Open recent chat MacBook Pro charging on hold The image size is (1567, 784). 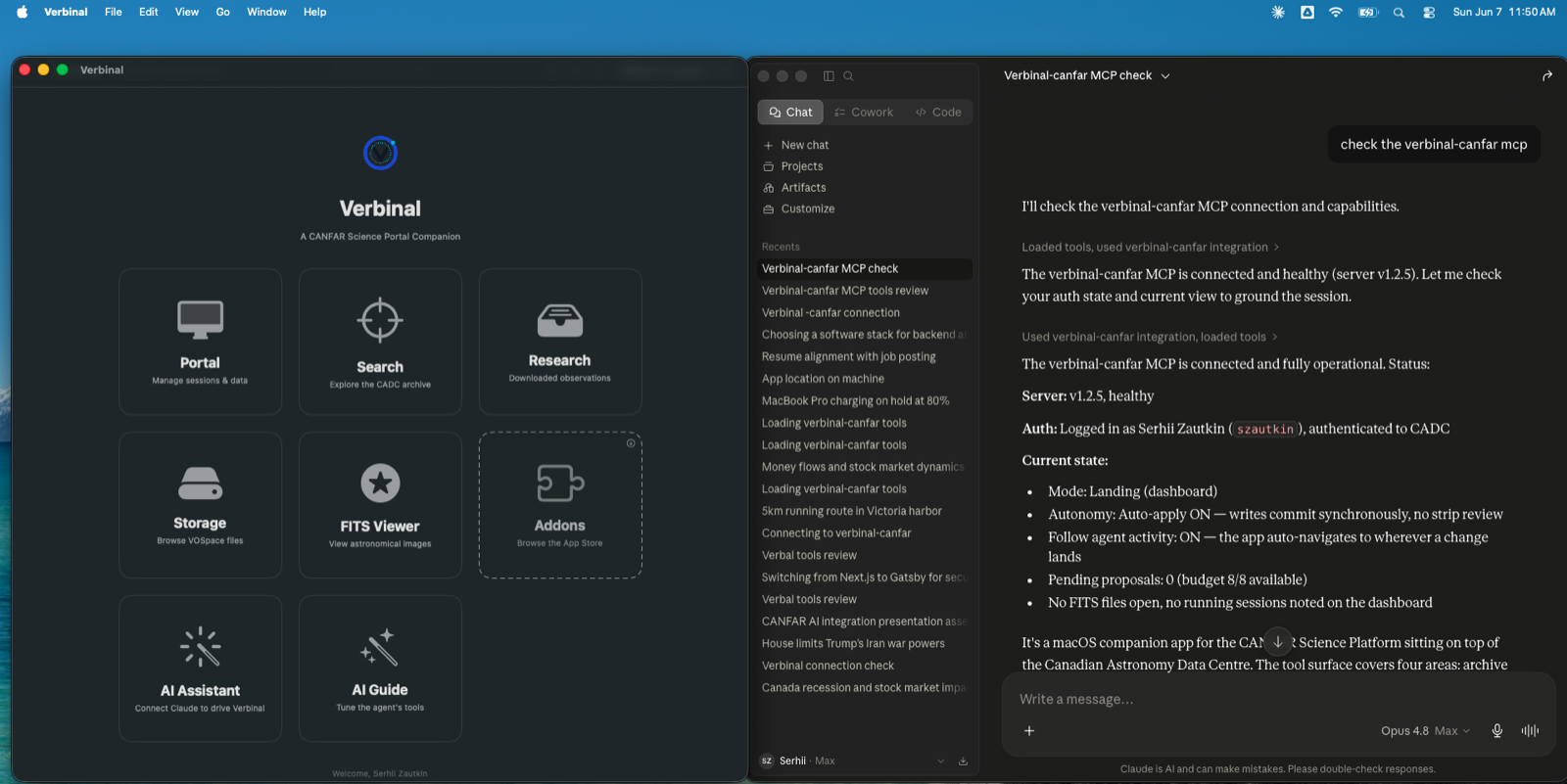[x=865, y=401]
